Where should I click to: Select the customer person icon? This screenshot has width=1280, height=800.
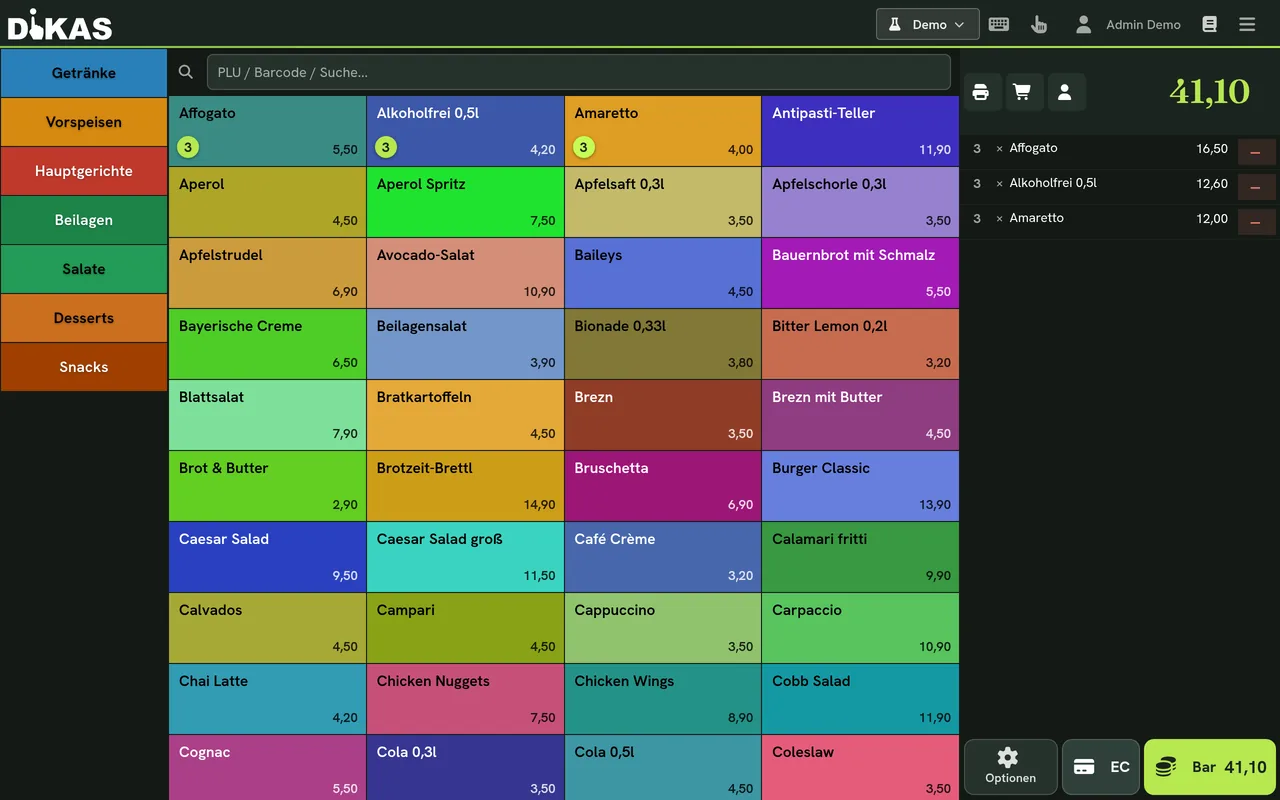click(x=1064, y=92)
